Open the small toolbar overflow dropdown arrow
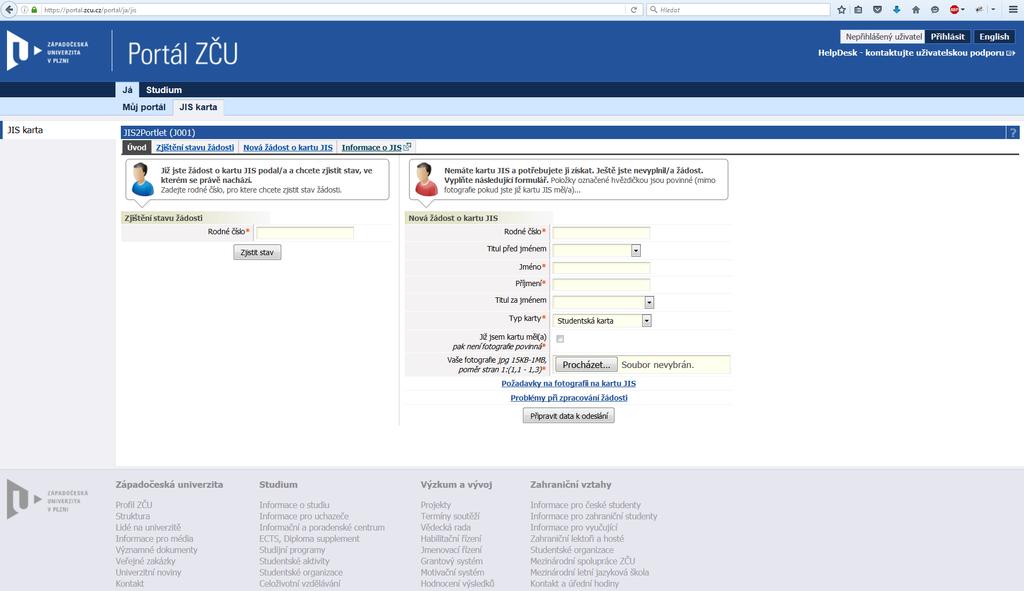 click(x=993, y=10)
